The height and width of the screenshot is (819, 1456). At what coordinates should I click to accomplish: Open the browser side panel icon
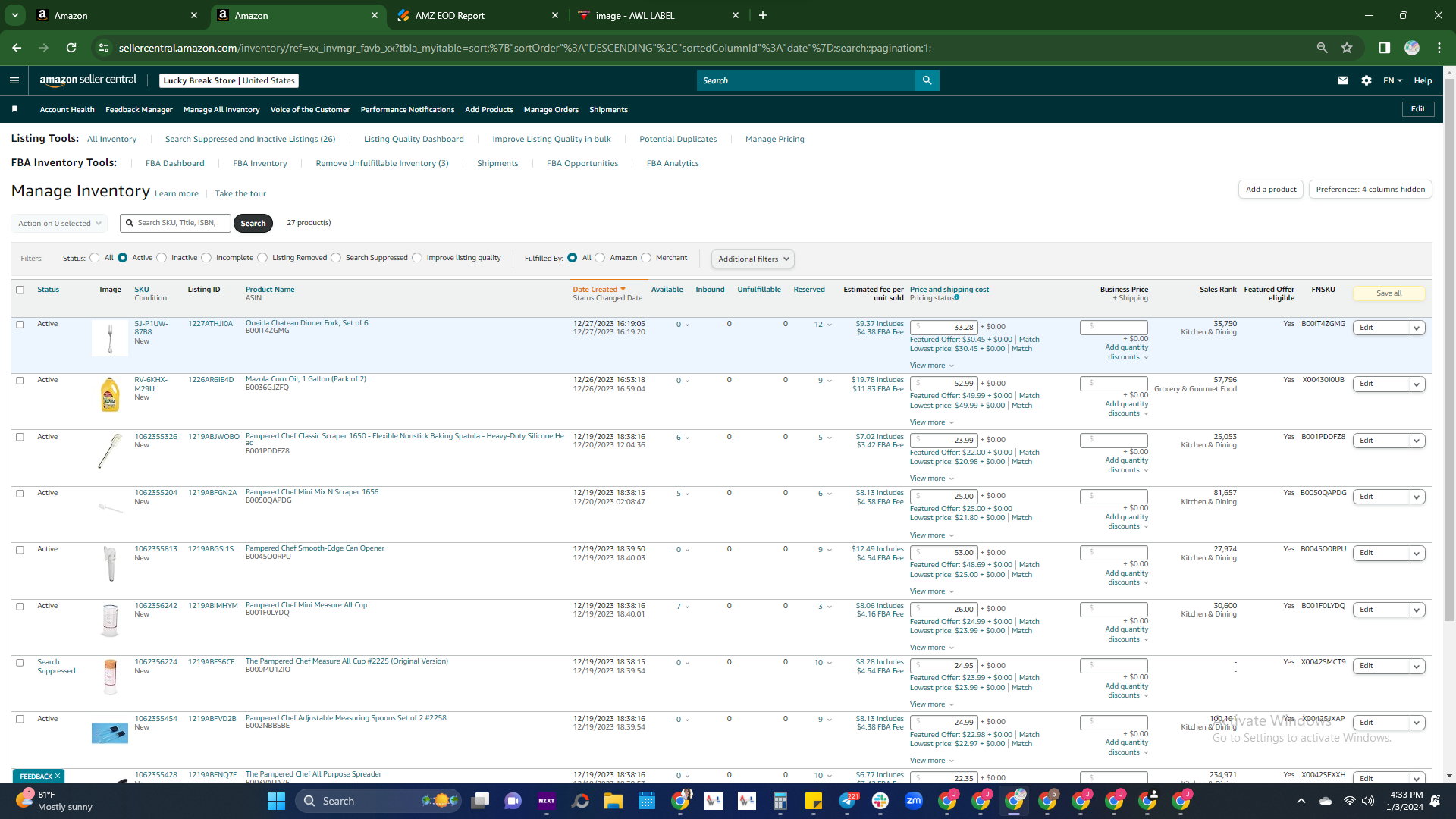tap(1385, 48)
